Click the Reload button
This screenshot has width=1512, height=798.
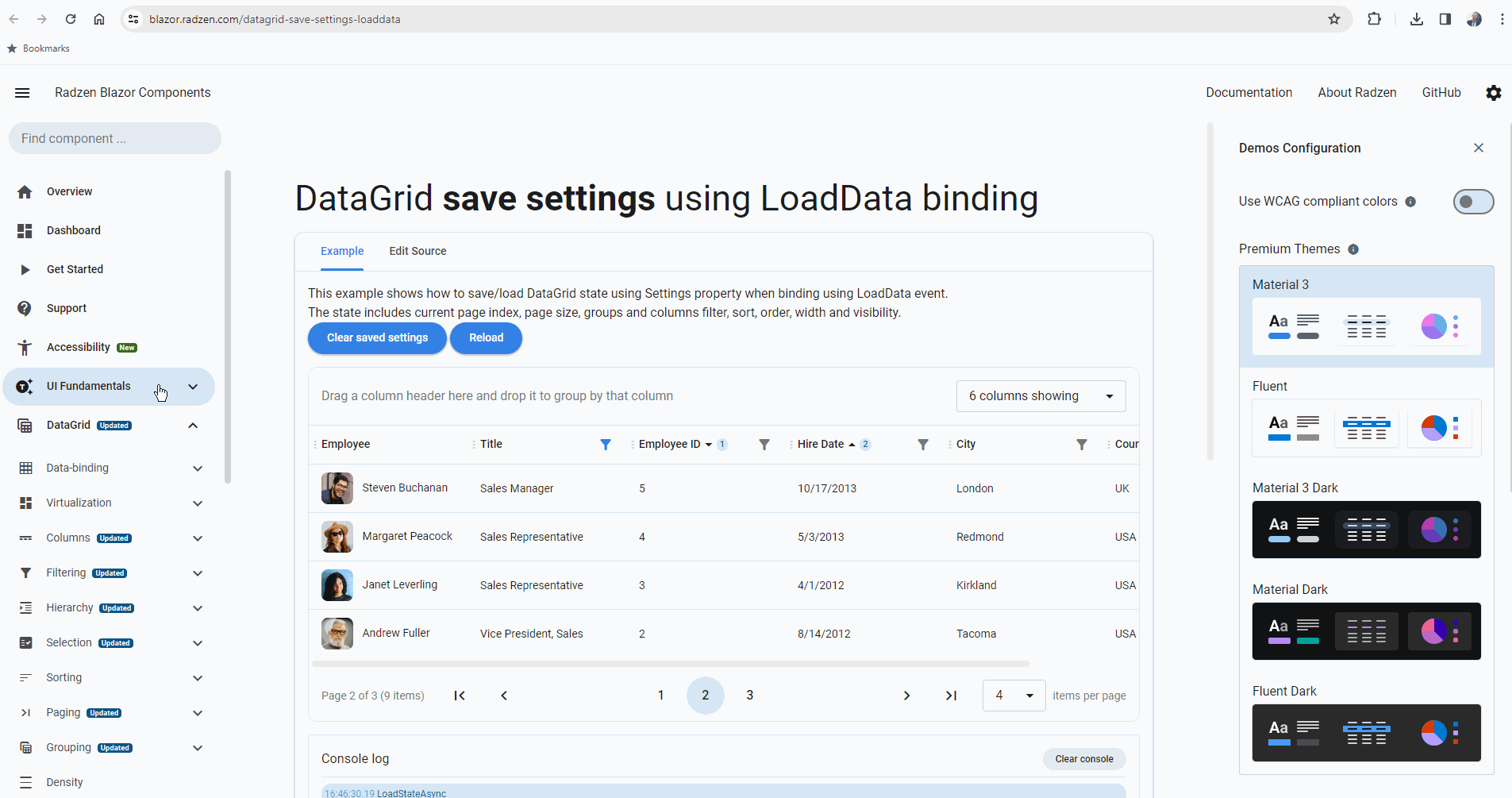click(486, 338)
